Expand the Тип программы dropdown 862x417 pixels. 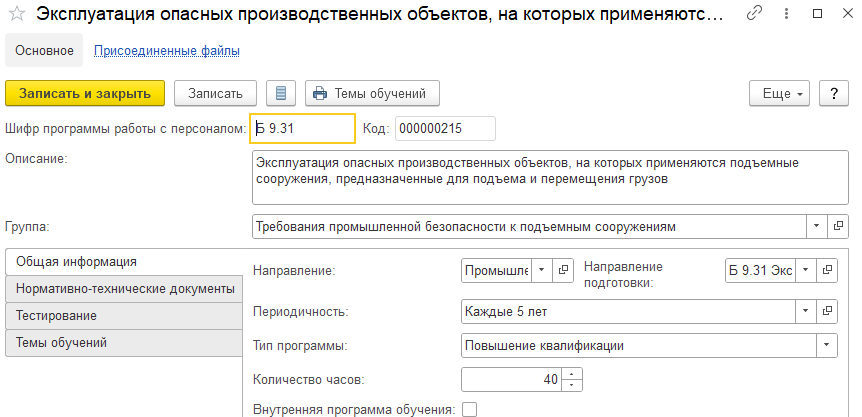(827, 346)
